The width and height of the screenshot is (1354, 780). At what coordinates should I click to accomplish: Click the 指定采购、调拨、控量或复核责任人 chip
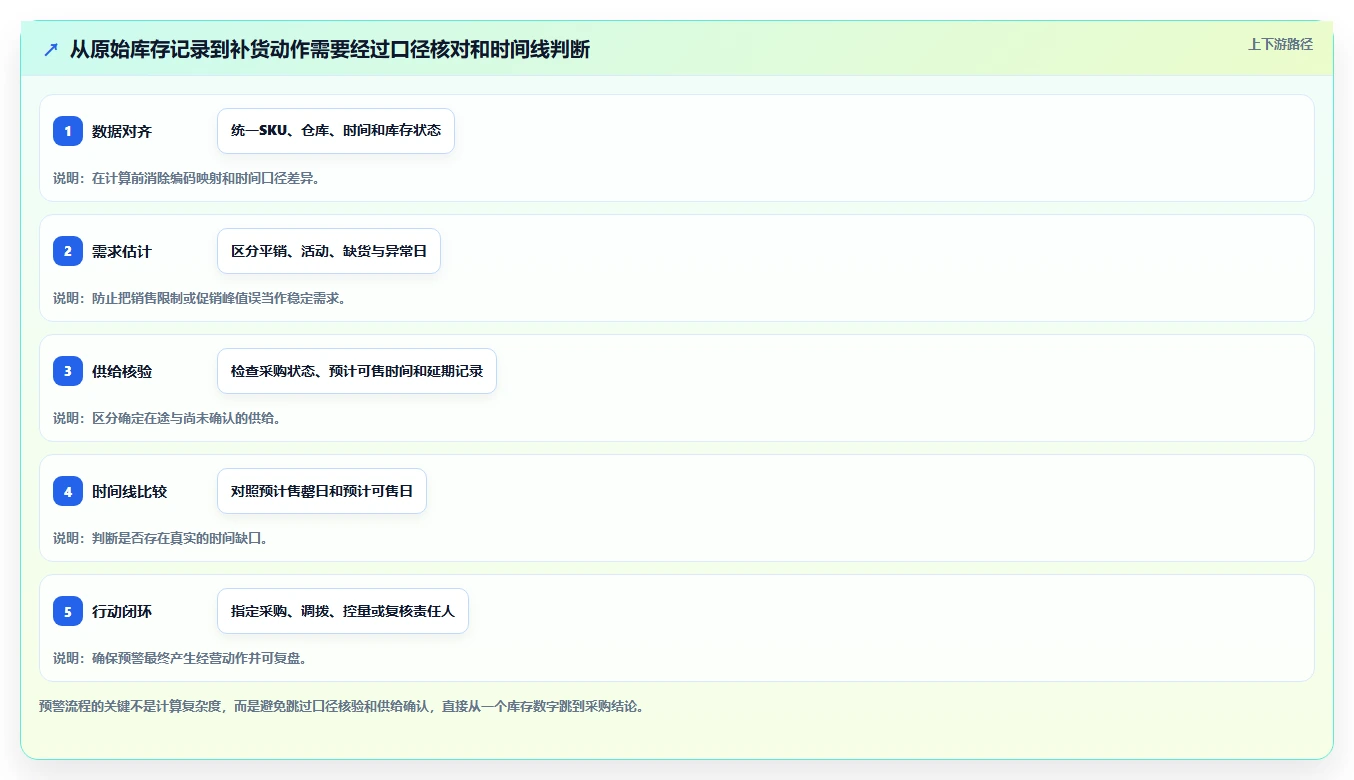click(x=343, y=611)
